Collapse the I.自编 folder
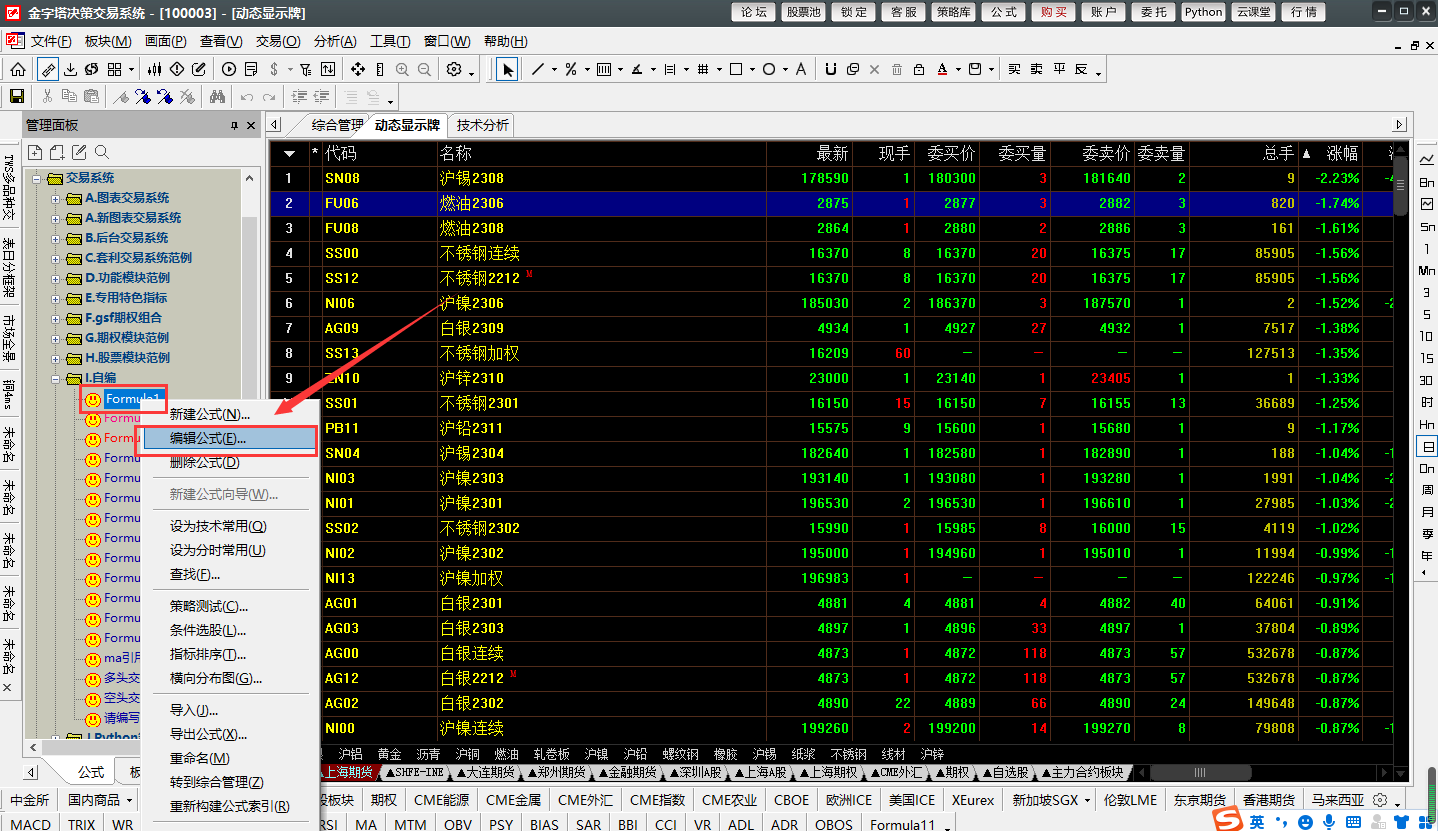Image resolution: width=1438 pixels, height=831 pixels. (x=56, y=378)
